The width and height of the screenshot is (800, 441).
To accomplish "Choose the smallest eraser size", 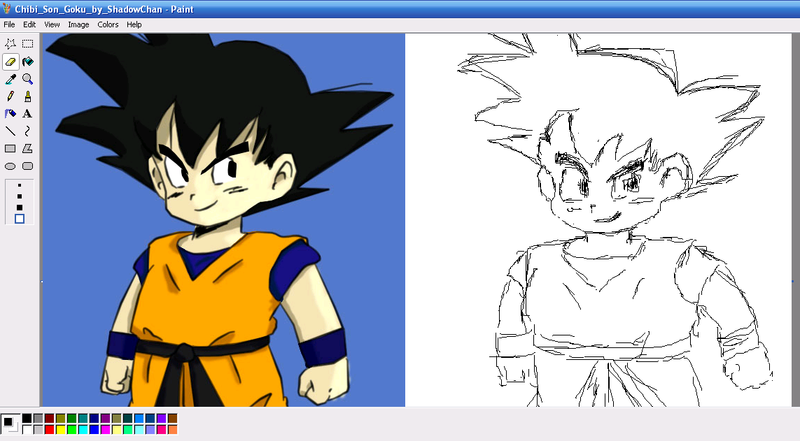I will 19,185.
